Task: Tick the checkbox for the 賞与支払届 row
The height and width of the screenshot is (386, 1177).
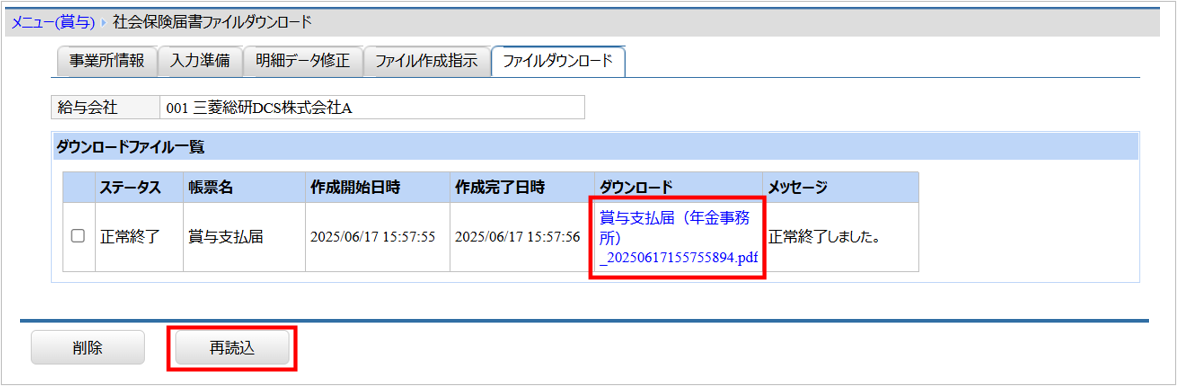Action: click(77, 237)
